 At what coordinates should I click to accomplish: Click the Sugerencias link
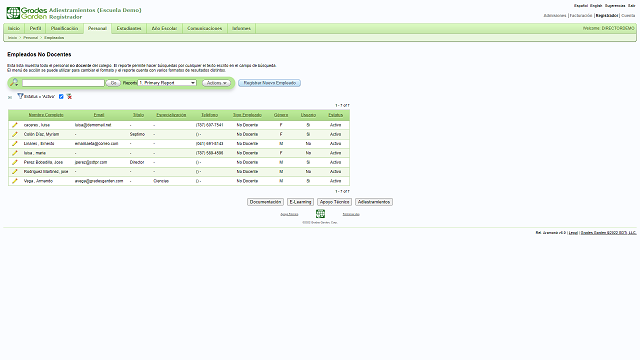pyautogui.click(x=615, y=6)
